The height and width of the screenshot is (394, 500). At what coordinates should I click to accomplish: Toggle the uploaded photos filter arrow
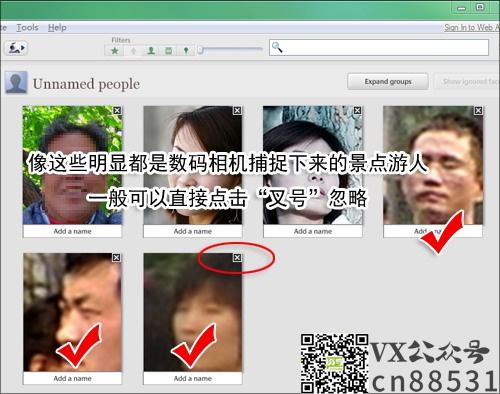click(133, 51)
